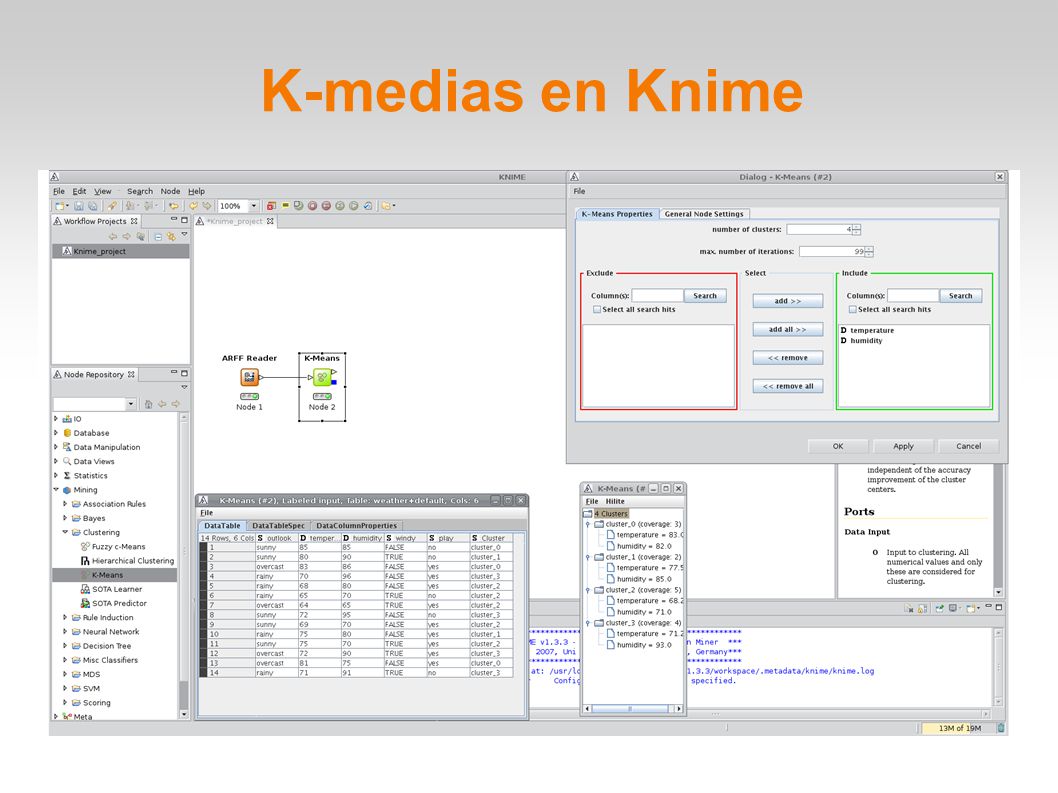Collapse the Clustering folder tree arrow

65,532
